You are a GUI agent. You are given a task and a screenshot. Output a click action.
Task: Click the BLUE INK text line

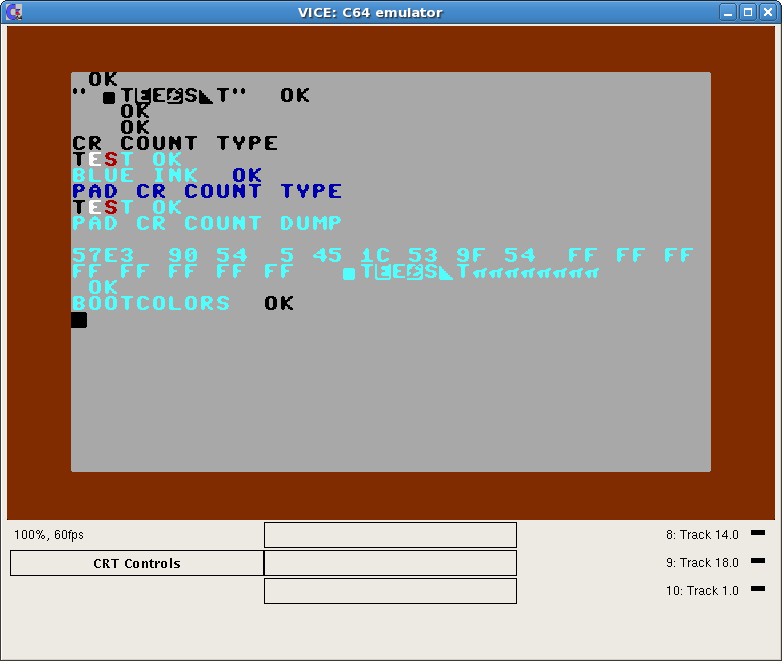[x=135, y=175]
